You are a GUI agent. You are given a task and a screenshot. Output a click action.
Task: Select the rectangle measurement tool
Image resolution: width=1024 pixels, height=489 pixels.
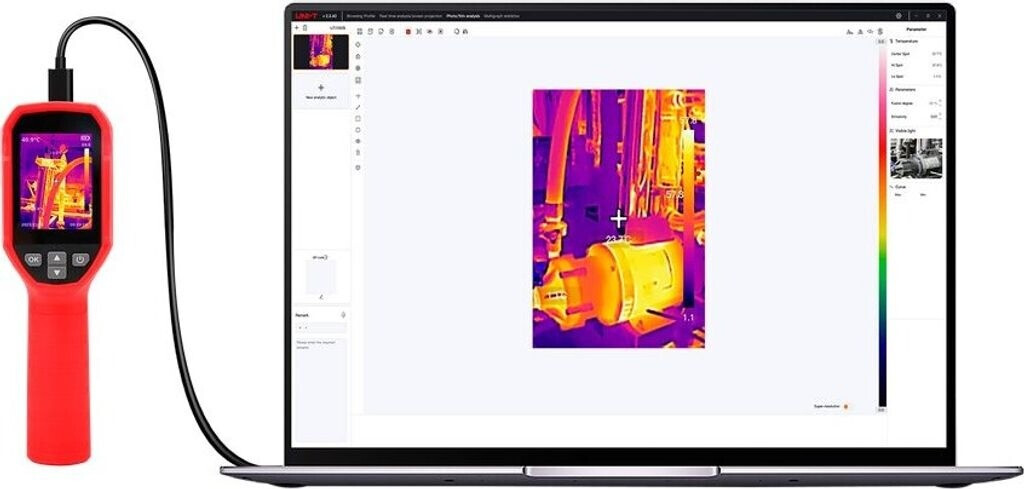(x=358, y=118)
